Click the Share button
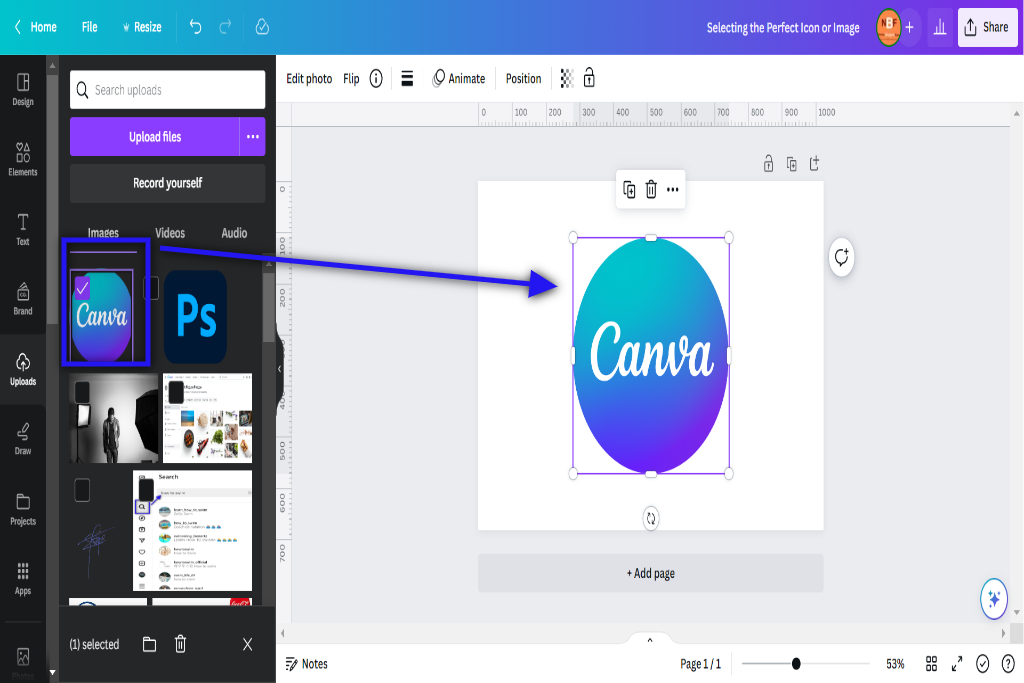The height and width of the screenshot is (683, 1024). (x=987, y=27)
